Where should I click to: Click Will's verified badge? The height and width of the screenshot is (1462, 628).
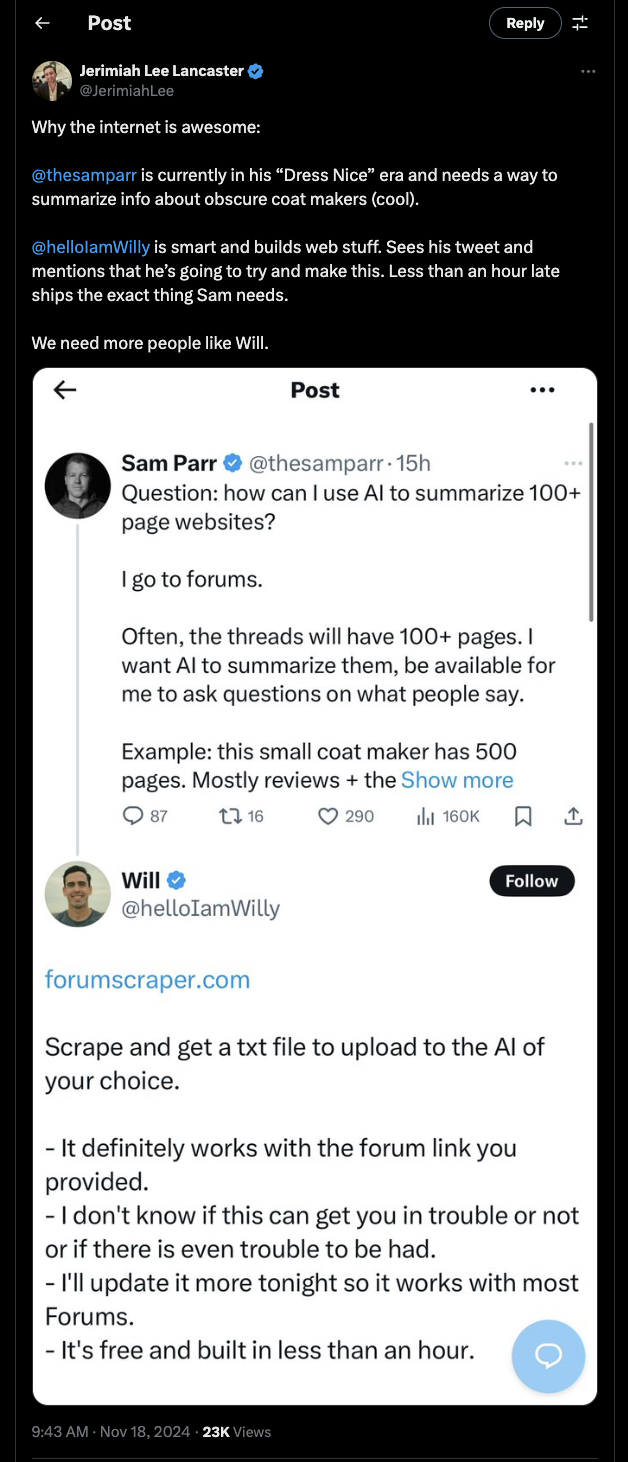pyautogui.click(x=174, y=880)
